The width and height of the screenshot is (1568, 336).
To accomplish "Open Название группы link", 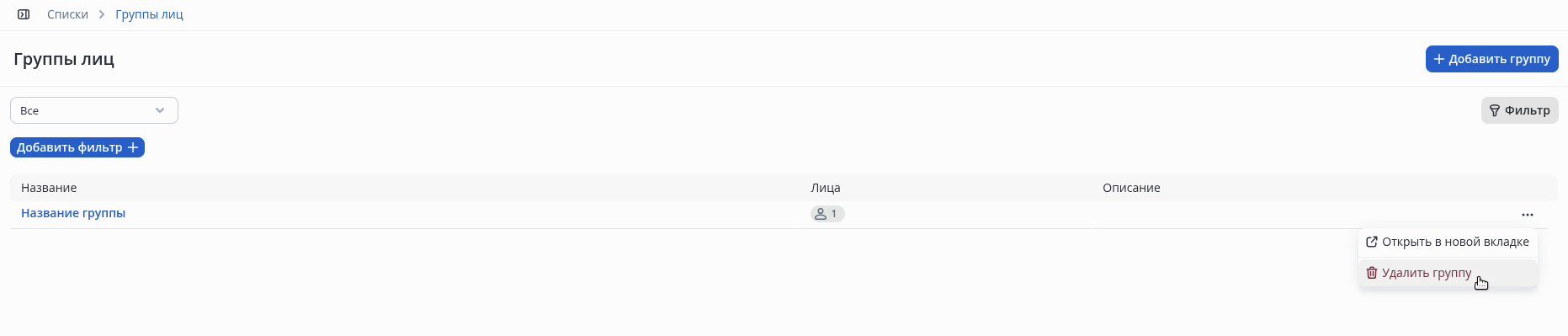I will point(73,213).
